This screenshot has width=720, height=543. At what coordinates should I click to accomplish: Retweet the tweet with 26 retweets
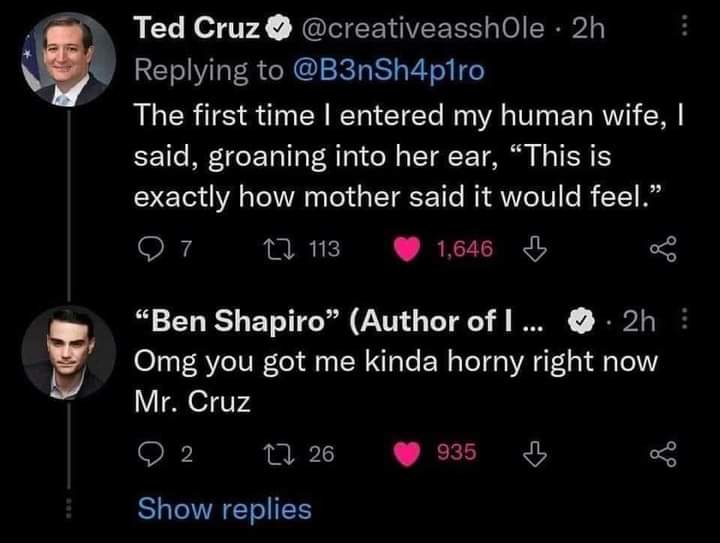(278, 454)
